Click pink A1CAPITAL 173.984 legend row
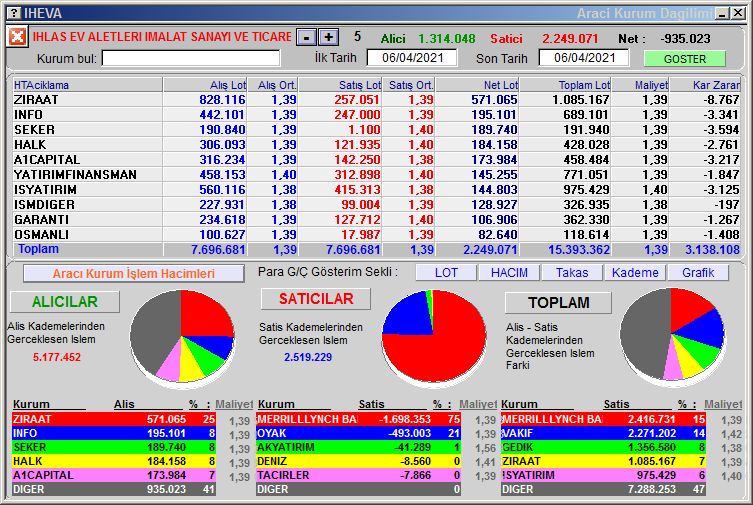The height and width of the screenshot is (505, 753). tap(114, 475)
